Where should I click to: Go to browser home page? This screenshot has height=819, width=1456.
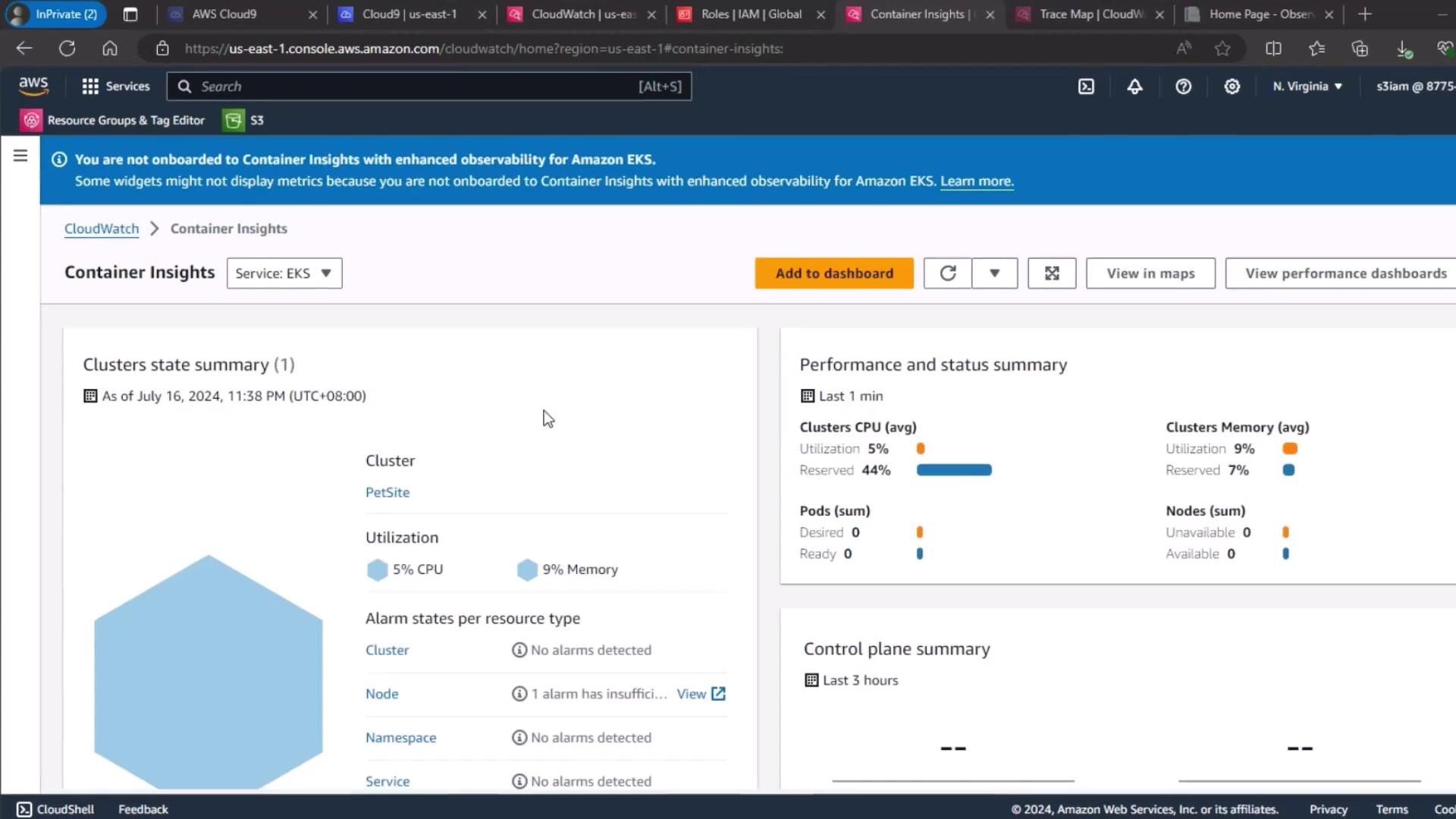click(110, 49)
